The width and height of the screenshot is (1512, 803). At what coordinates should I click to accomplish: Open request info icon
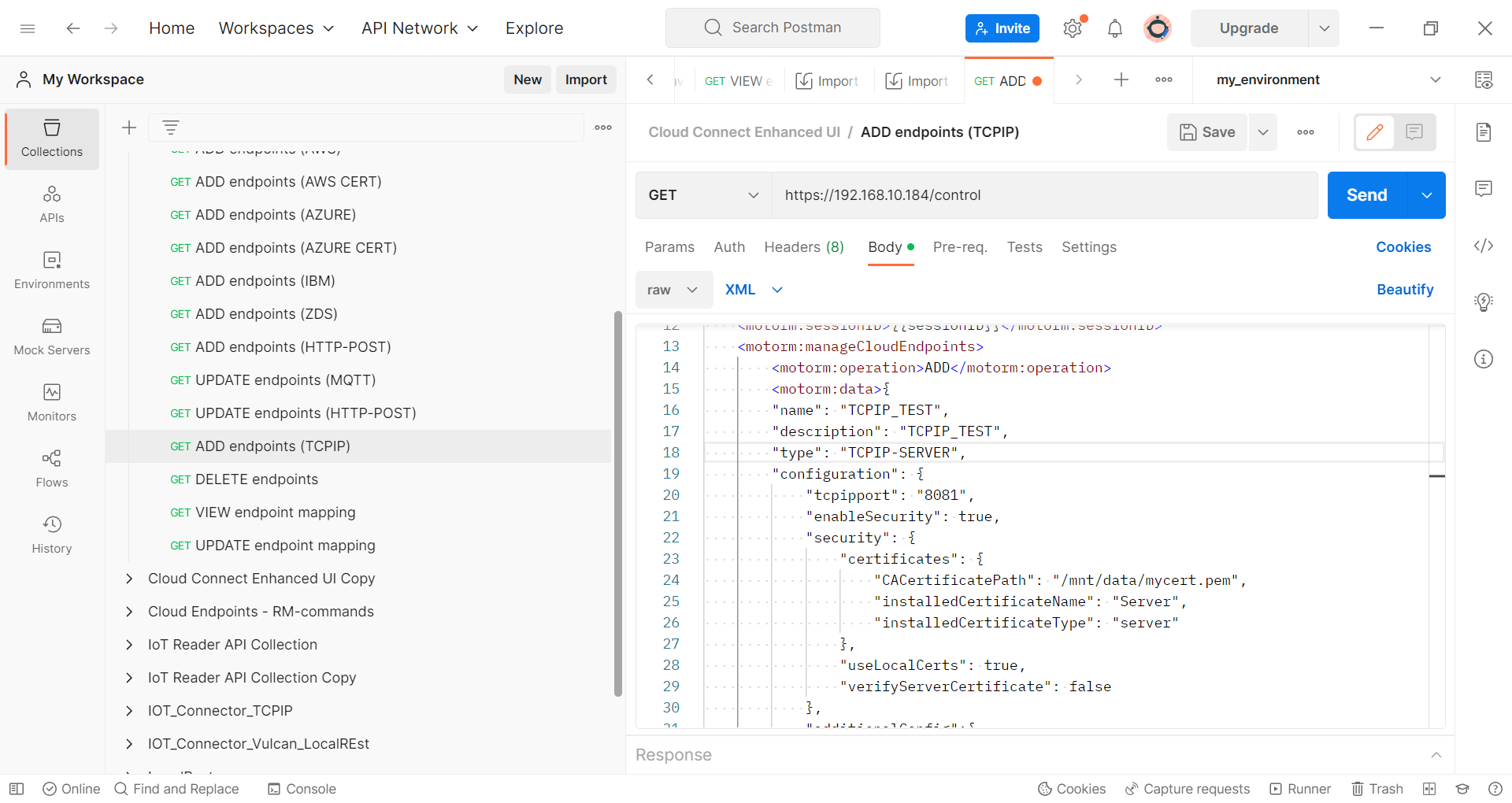point(1484,360)
